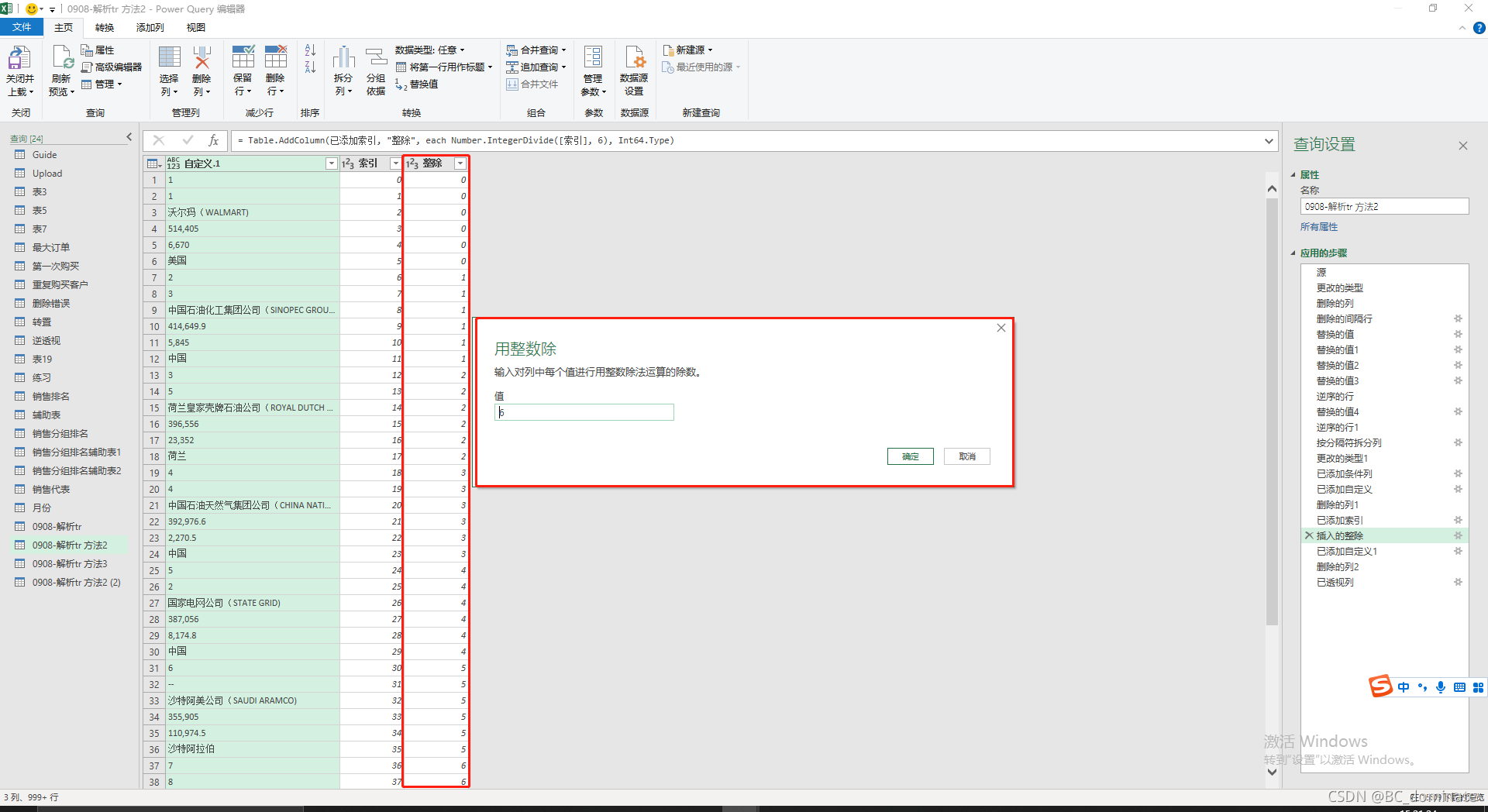The image size is (1488, 812).
Task: Open the 高级编辑器 advanced editor
Action: (x=112, y=67)
